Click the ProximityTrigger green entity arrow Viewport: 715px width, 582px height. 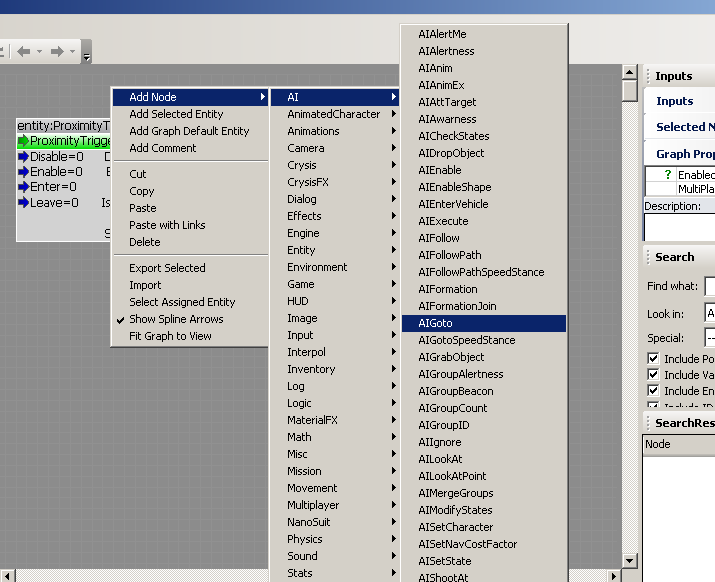[23, 141]
